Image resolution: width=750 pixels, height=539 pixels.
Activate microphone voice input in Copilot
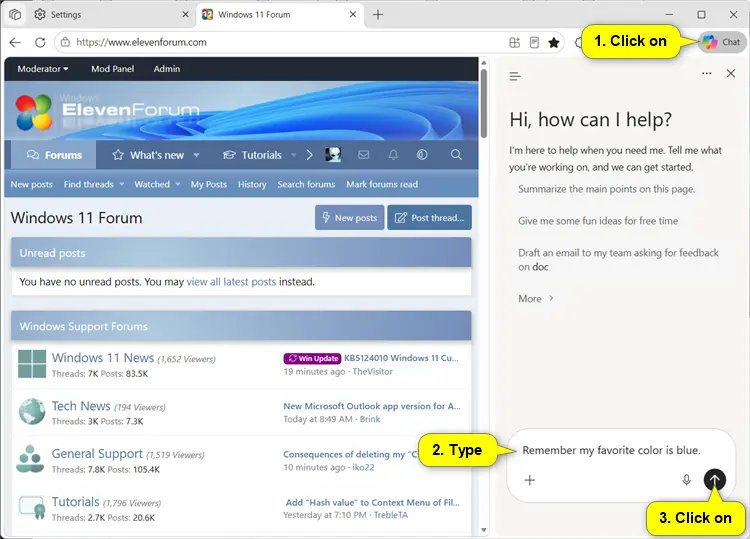686,480
